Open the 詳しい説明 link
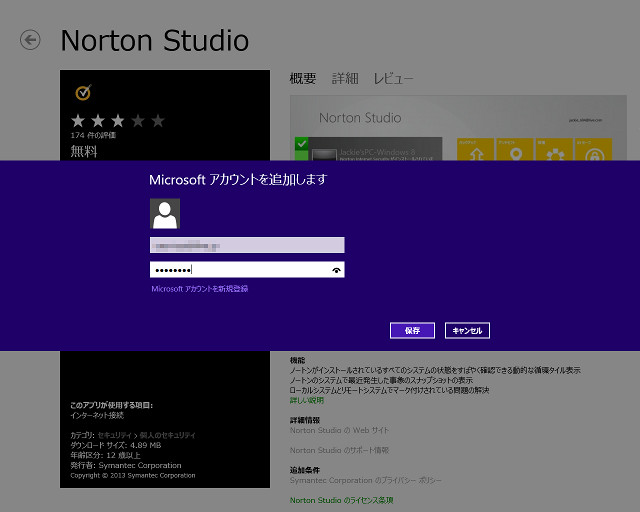The width and height of the screenshot is (640, 512). click(307, 400)
